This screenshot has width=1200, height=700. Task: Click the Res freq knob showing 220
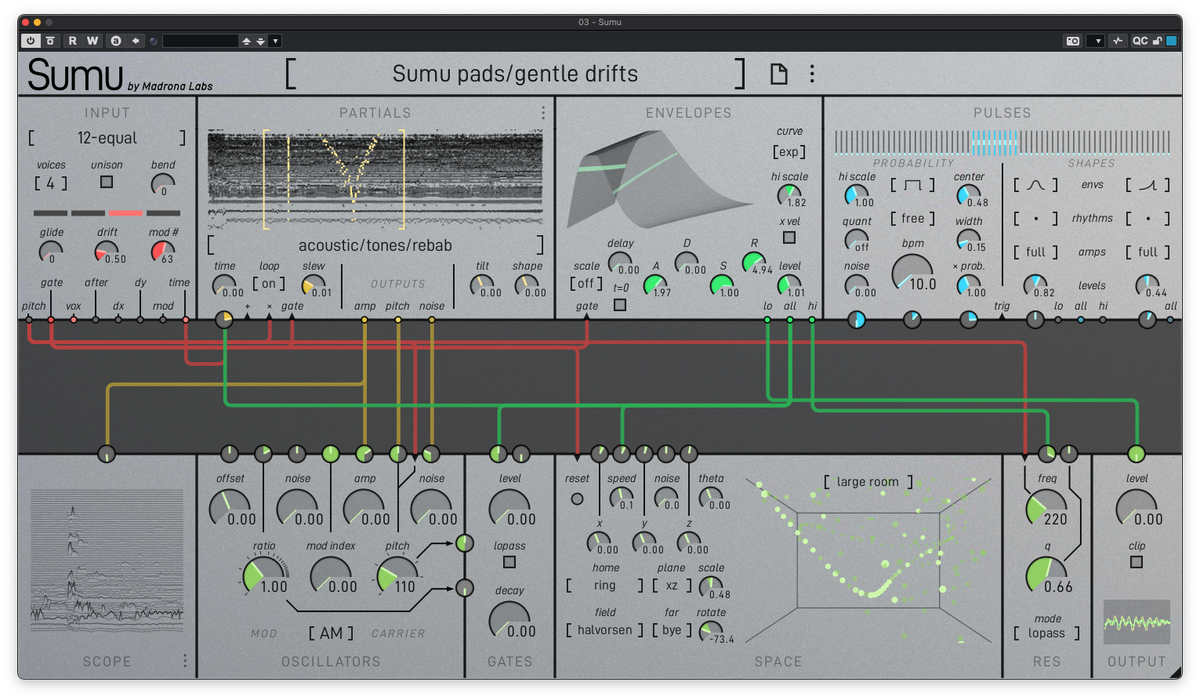pyautogui.click(x=1046, y=508)
